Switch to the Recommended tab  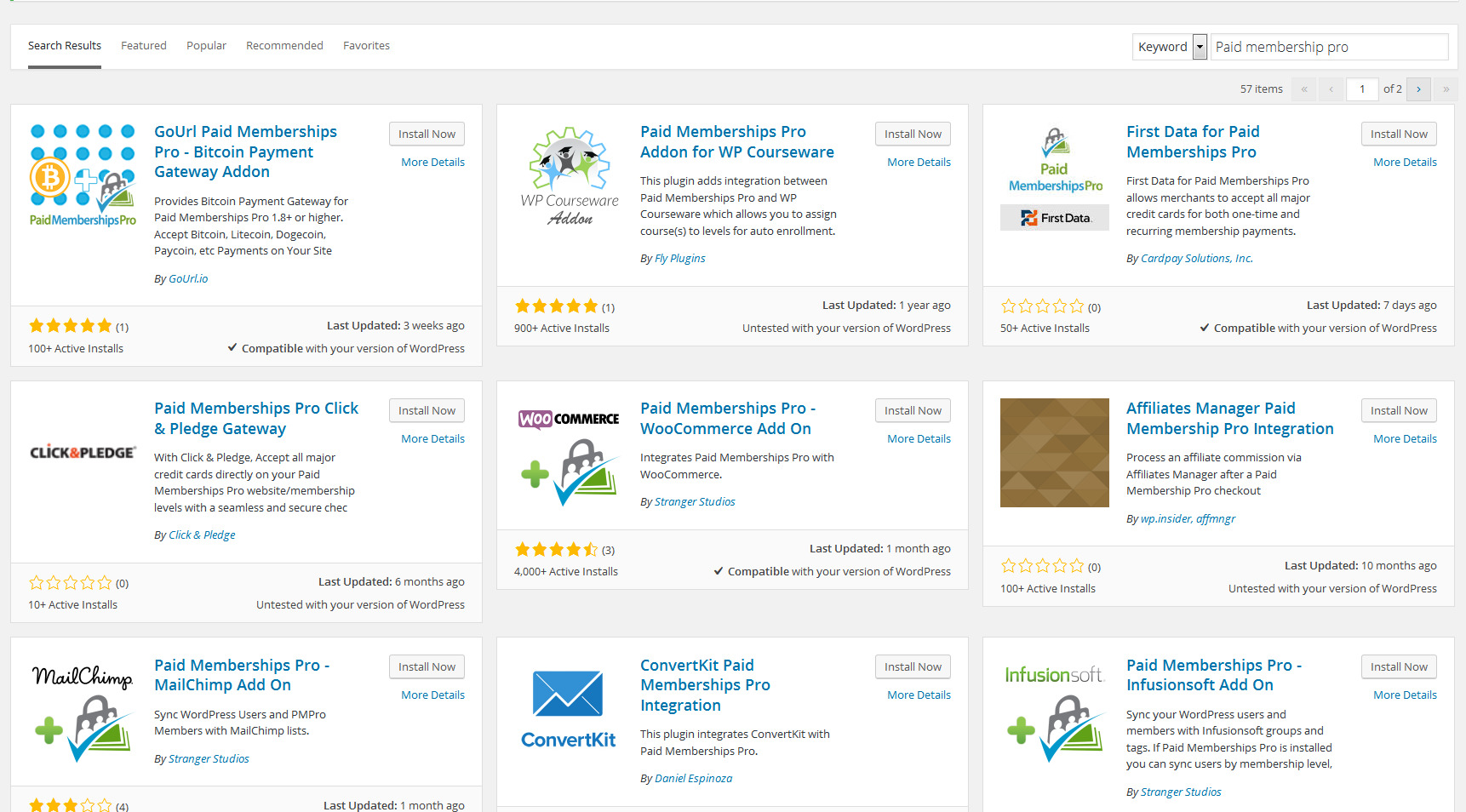284,46
